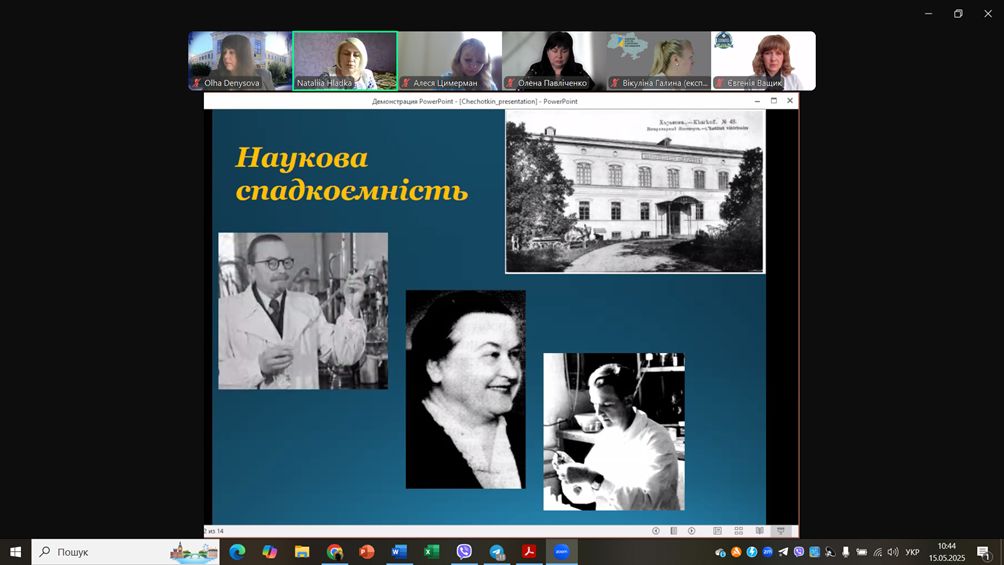The height and width of the screenshot is (565, 1004).
Task: Select Nataliia Hladka's video tile
Action: click(345, 61)
